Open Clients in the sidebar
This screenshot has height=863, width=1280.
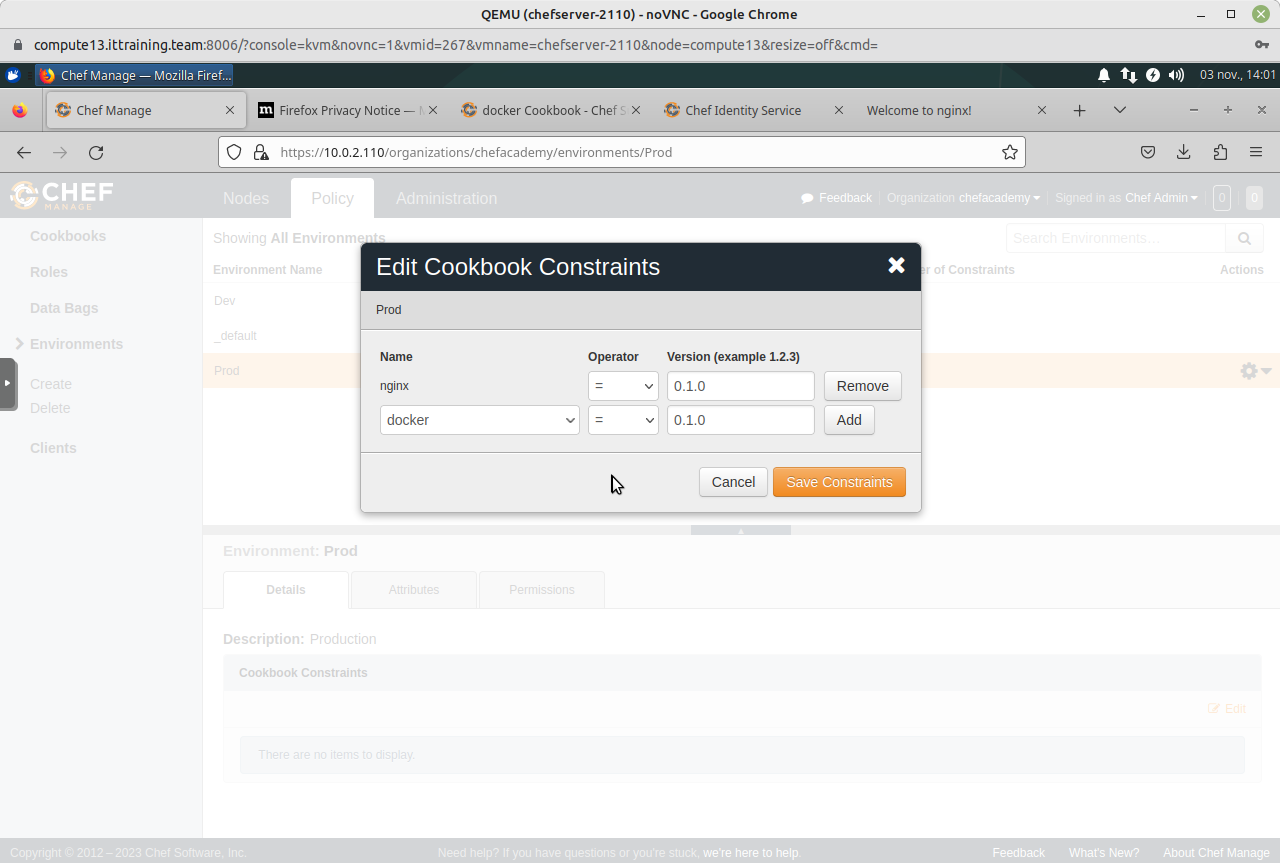tap(53, 448)
